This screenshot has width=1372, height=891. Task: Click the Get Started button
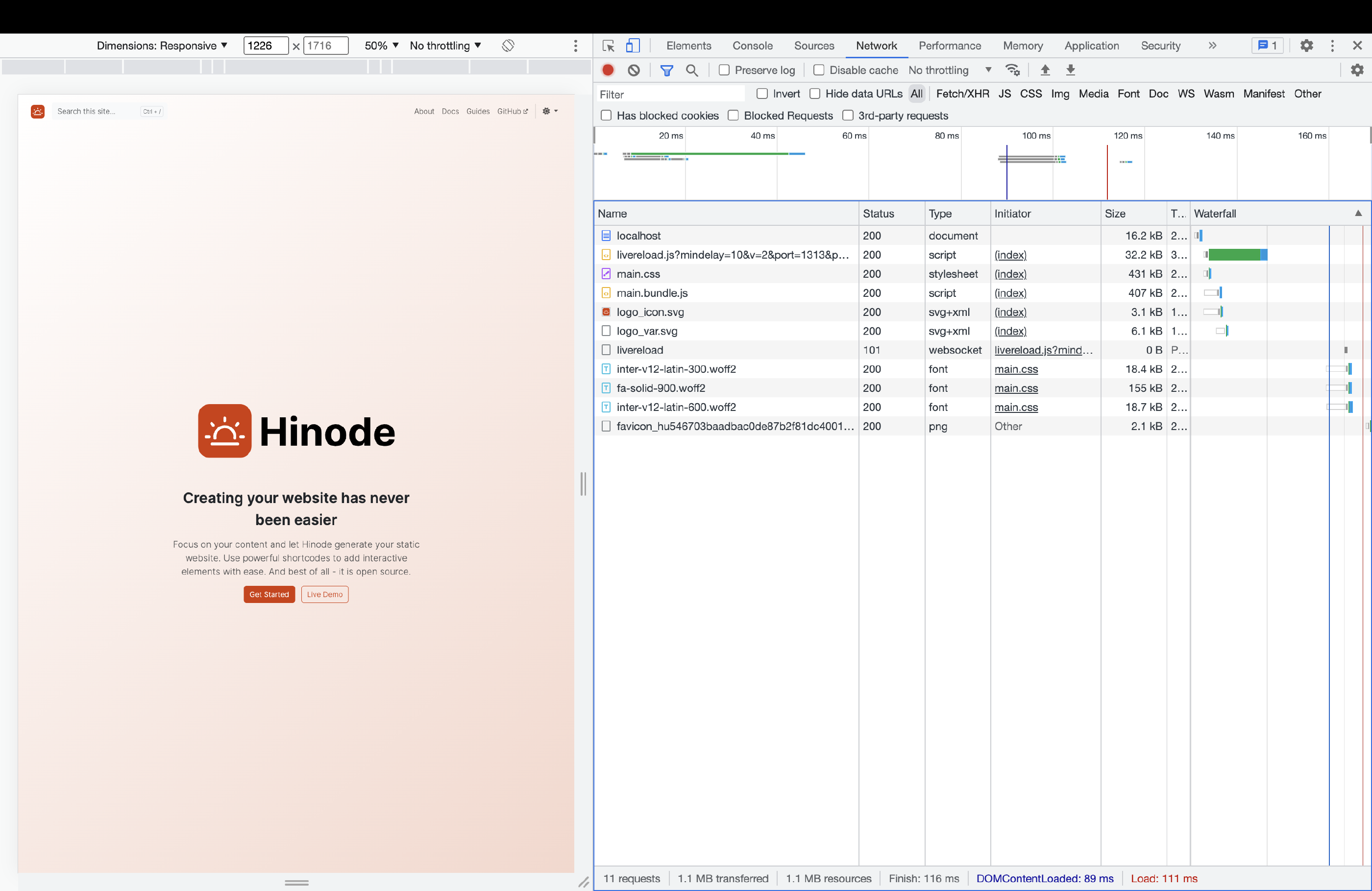tap(270, 594)
